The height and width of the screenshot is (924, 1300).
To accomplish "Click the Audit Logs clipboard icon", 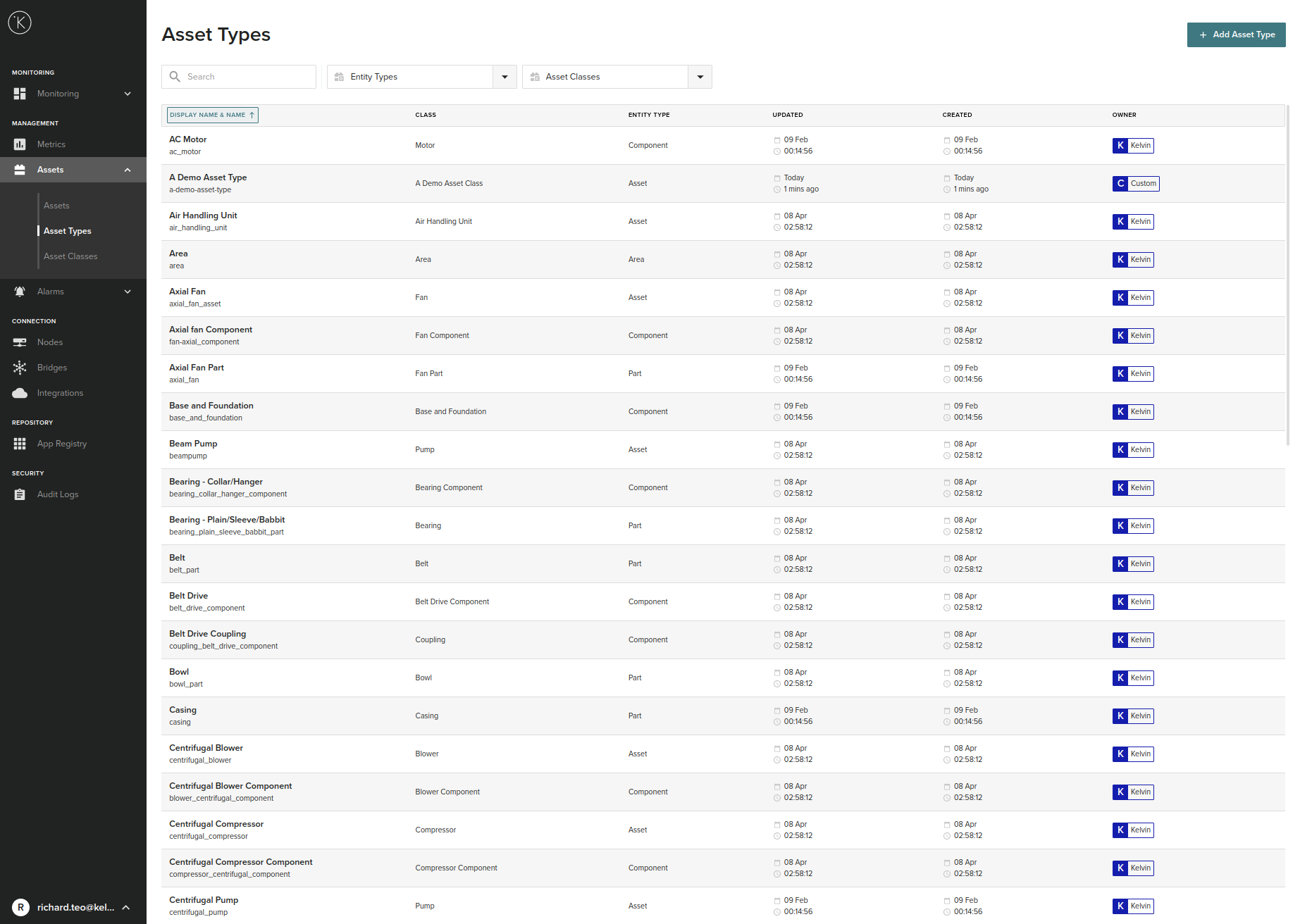I will (20, 494).
